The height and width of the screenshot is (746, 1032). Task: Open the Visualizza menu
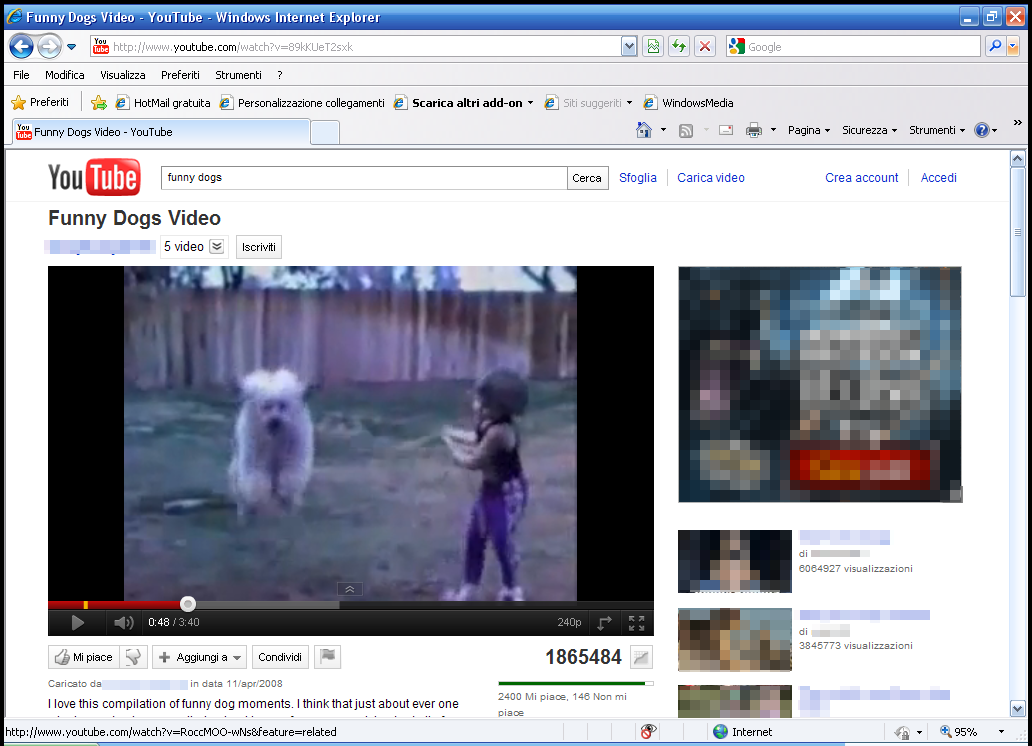click(x=122, y=75)
